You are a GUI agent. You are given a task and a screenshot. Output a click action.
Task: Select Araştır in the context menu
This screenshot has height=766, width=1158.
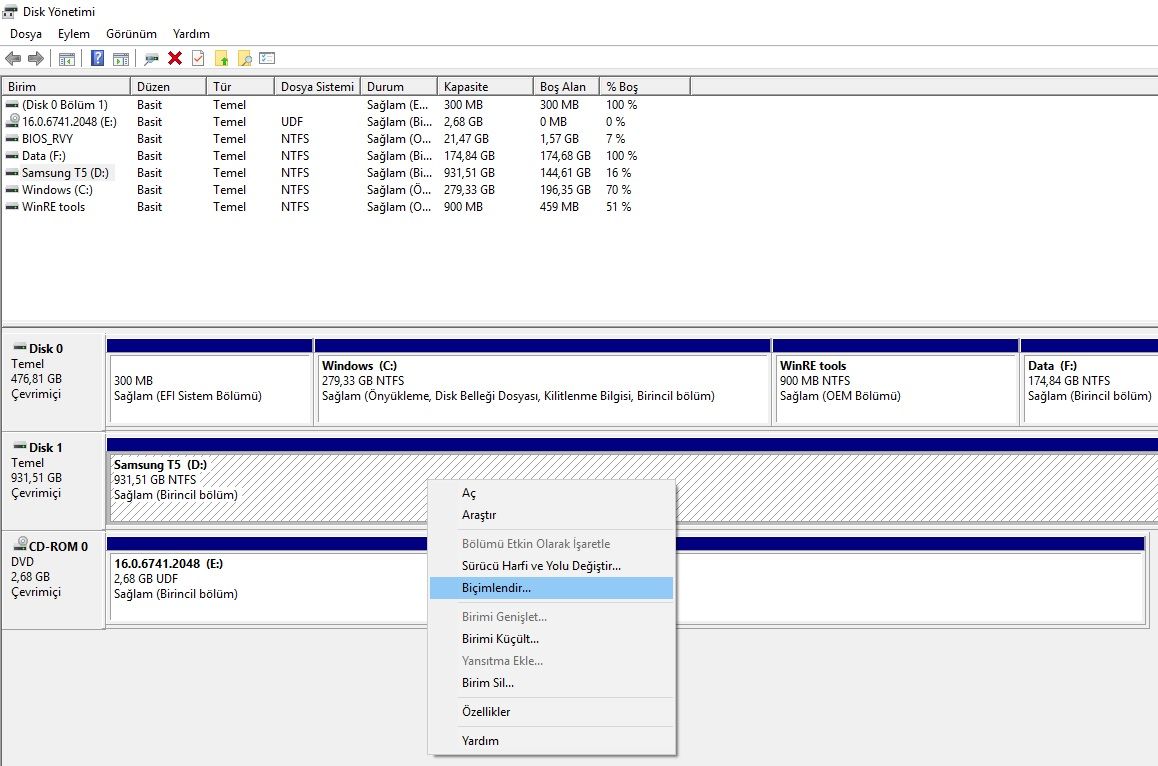(551, 515)
